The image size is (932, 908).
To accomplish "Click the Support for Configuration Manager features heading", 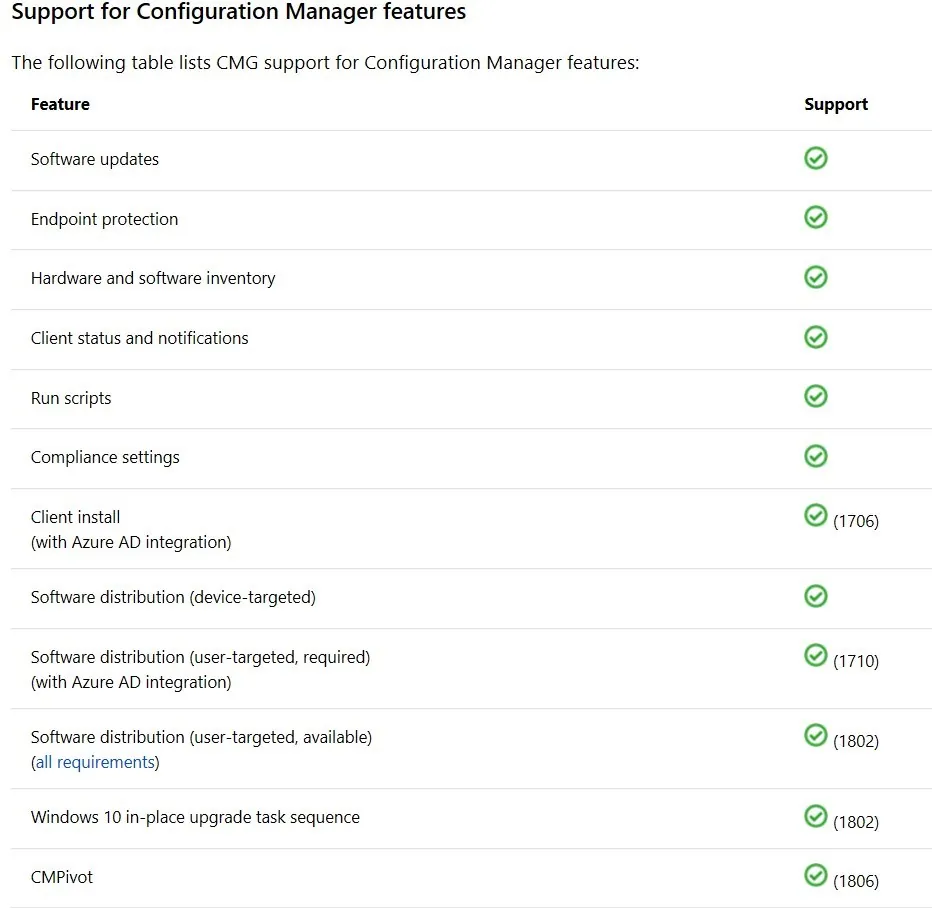I will (x=239, y=12).
